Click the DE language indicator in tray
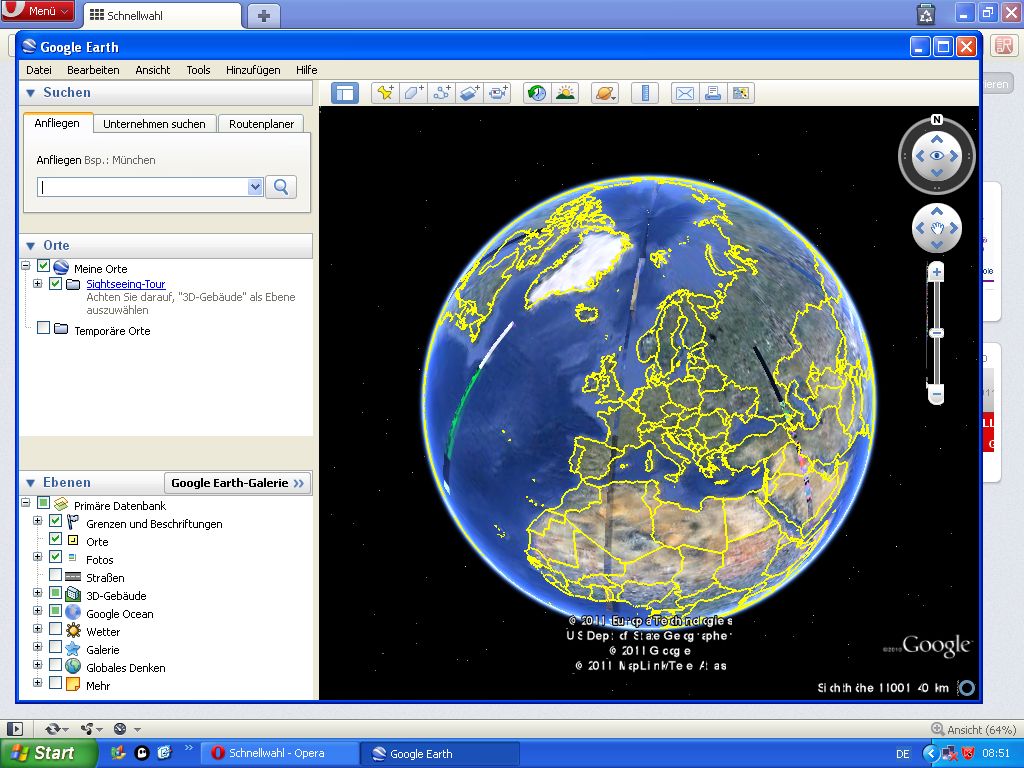The height and width of the screenshot is (768, 1024). point(903,754)
